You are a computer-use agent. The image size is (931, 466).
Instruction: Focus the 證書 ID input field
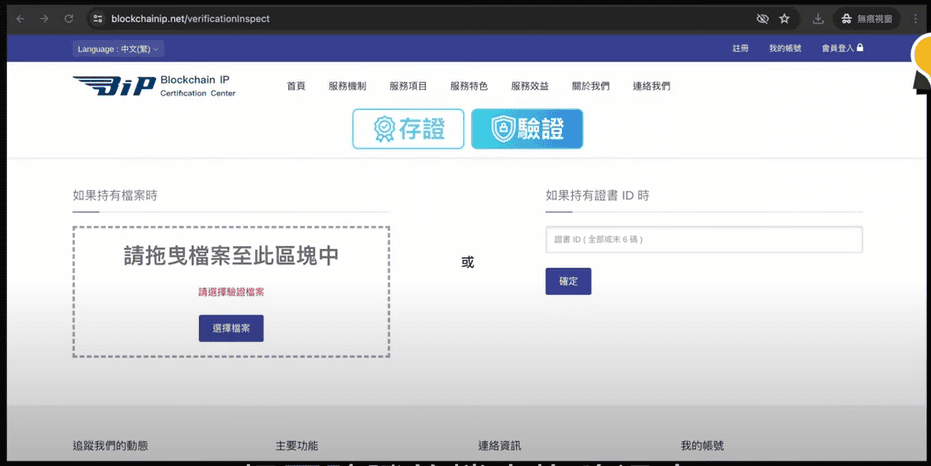pyautogui.click(x=704, y=240)
